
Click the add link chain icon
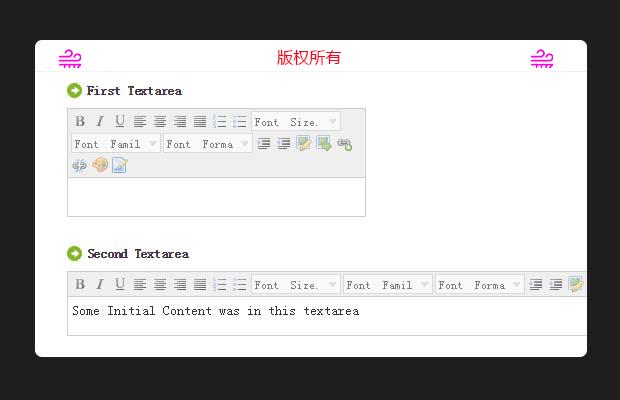click(344, 144)
